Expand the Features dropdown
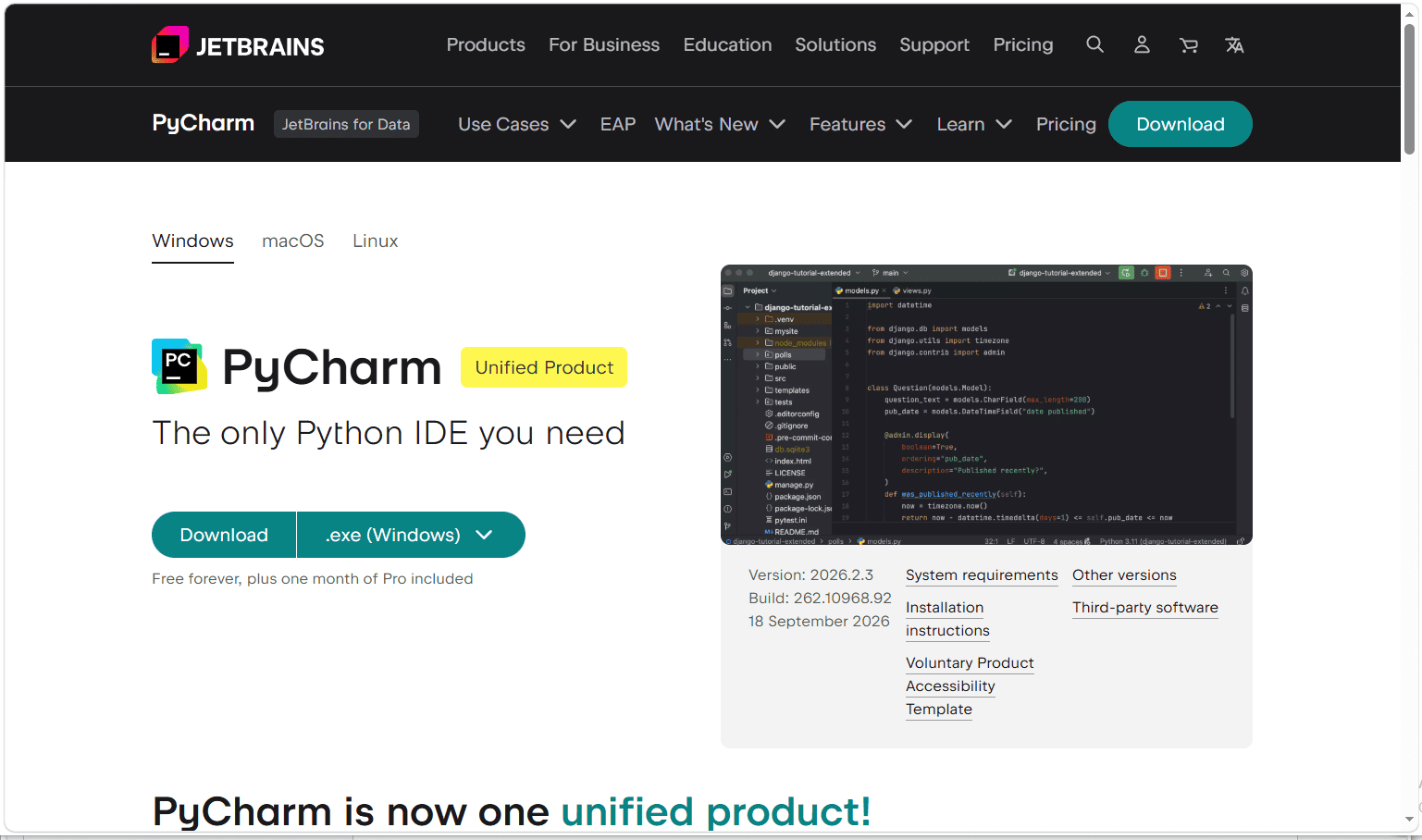This screenshot has width=1422, height=840. click(860, 124)
